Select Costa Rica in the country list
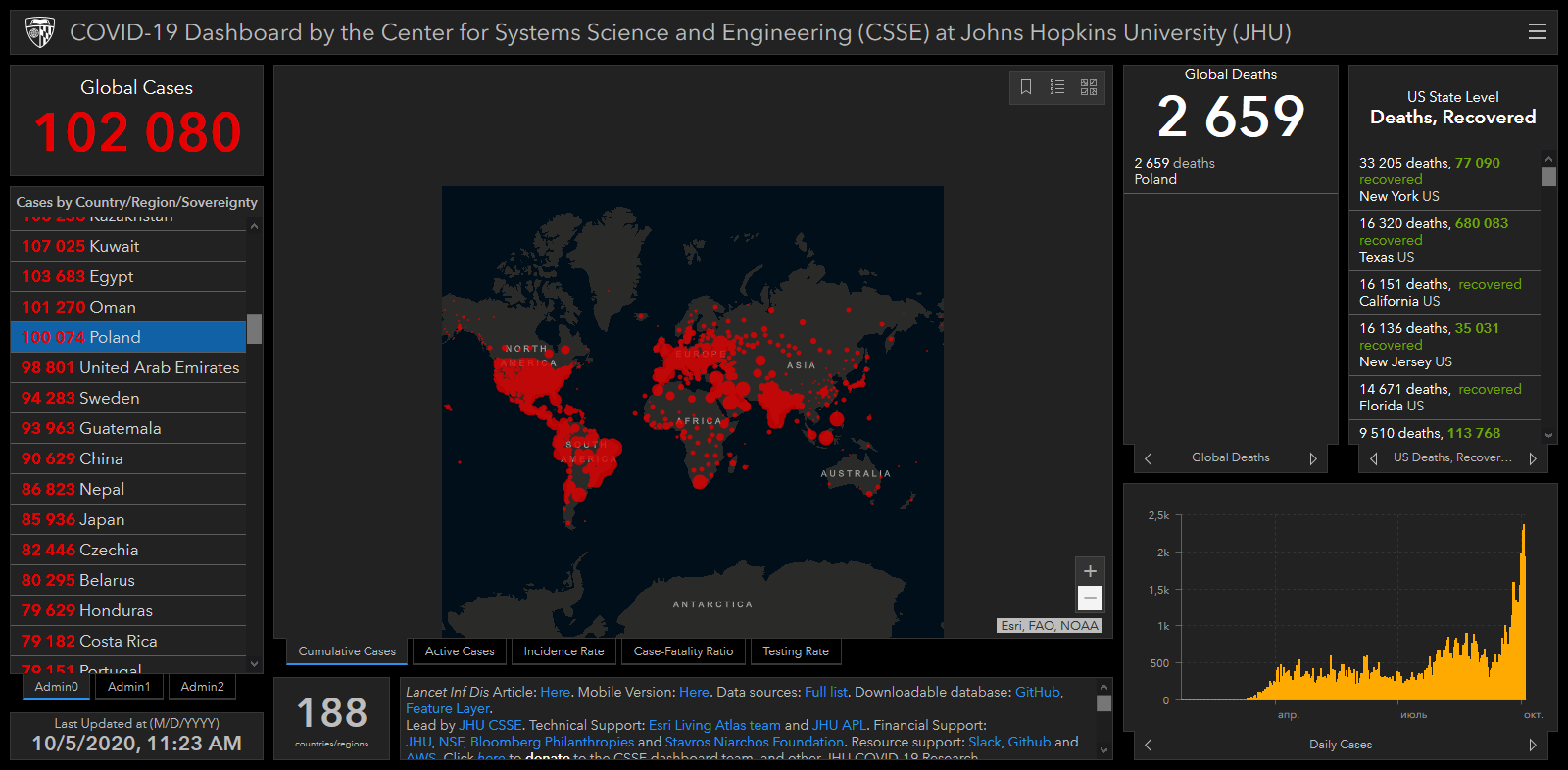Image resolution: width=1568 pixels, height=770 pixels. (x=128, y=641)
